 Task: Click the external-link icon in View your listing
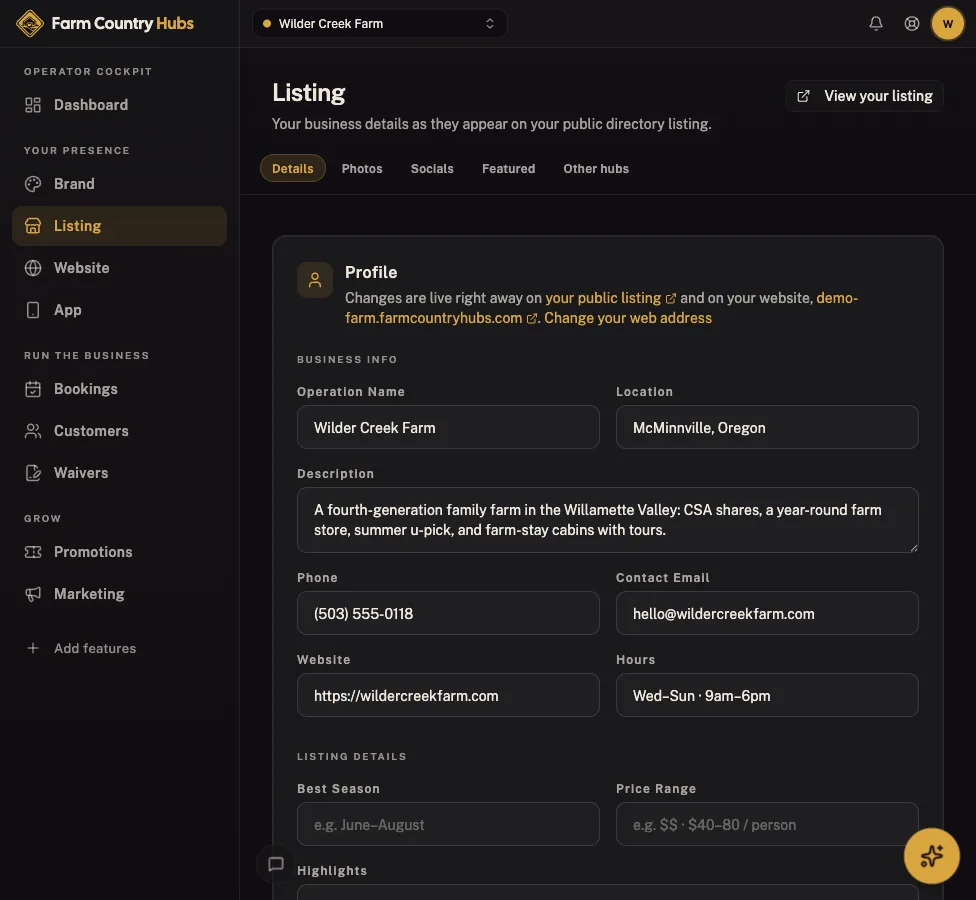tap(803, 96)
